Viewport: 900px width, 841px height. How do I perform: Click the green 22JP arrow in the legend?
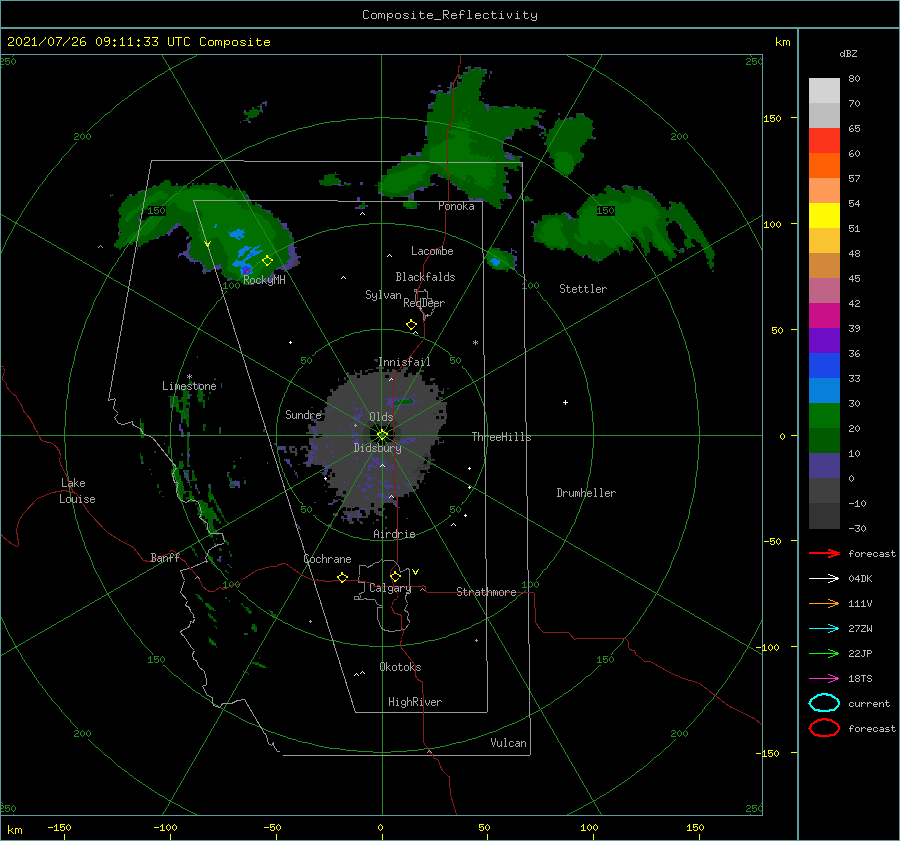[x=824, y=653]
